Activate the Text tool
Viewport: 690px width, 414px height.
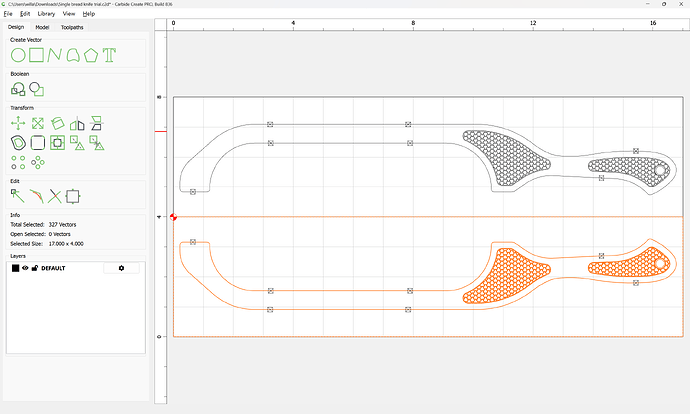[109, 54]
